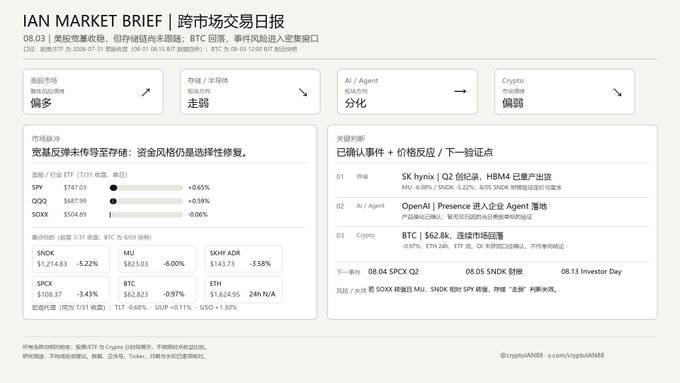The height and width of the screenshot is (383, 680).
Task: Click the +0.65% change value
Action: (x=199, y=188)
